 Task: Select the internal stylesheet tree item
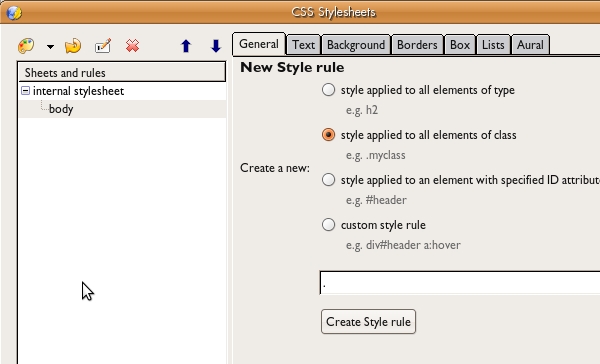click(78, 91)
